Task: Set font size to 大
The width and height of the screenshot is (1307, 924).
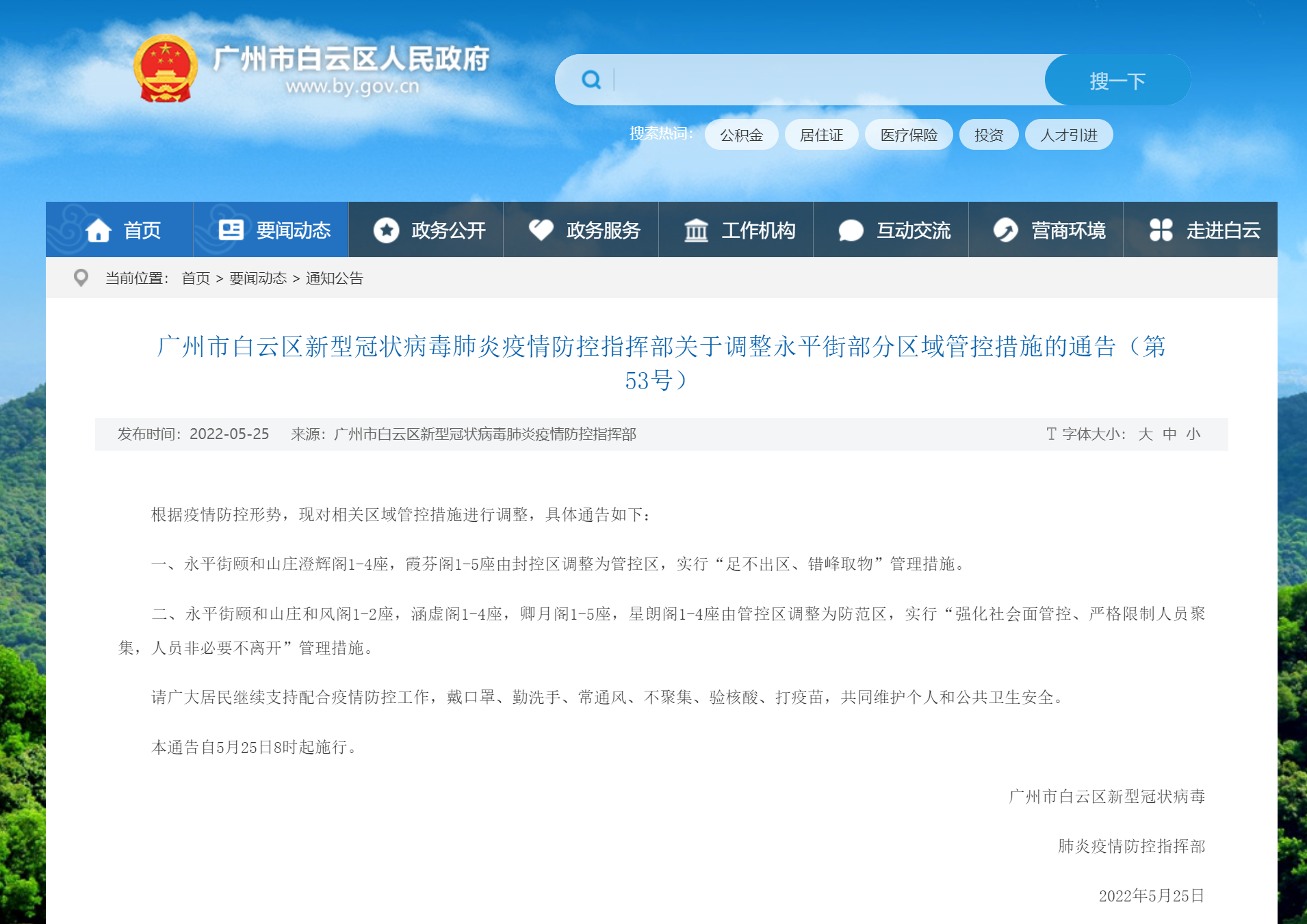Action: (x=1145, y=434)
